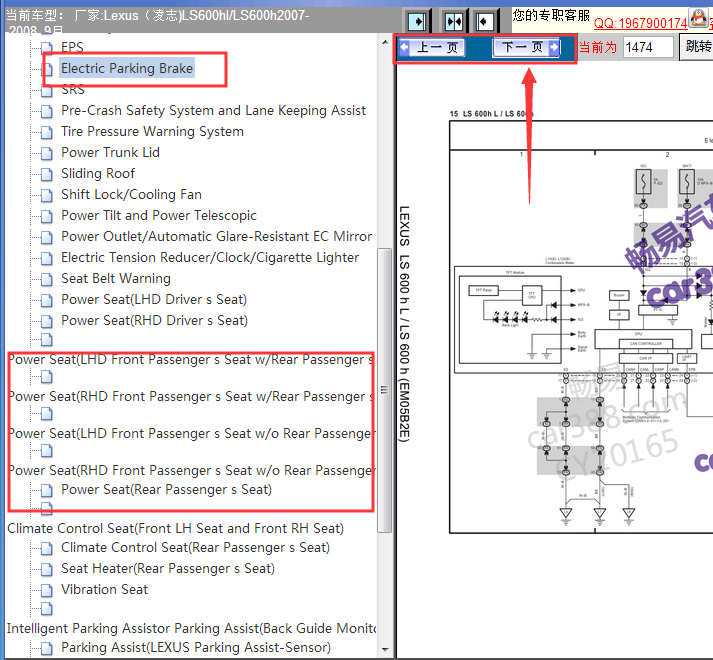Click the split-center panel layout icon
This screenshot has height=660, width=713.
click(453, 21)
